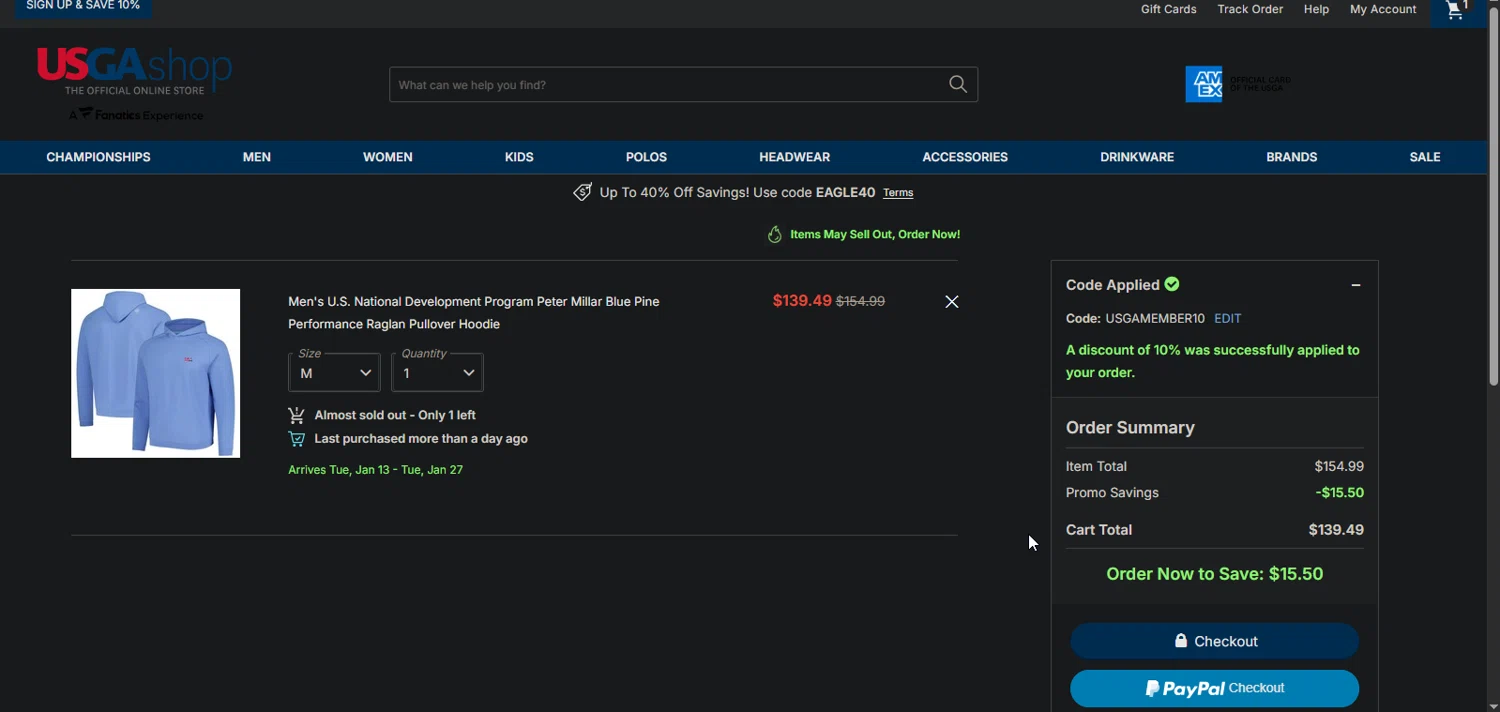Click the Checkout button
Viewport: 1500px width, 712px height.
[1215, 641]
